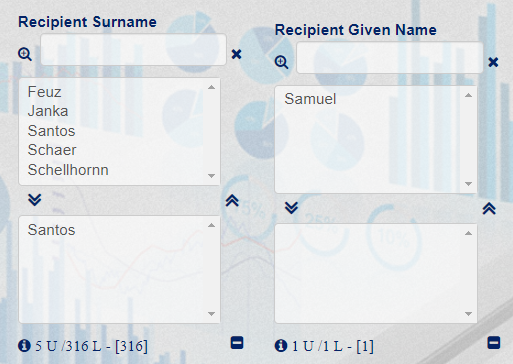
Task: Click the Given Name double-chevron down arrow
Action: click(292, 208)
